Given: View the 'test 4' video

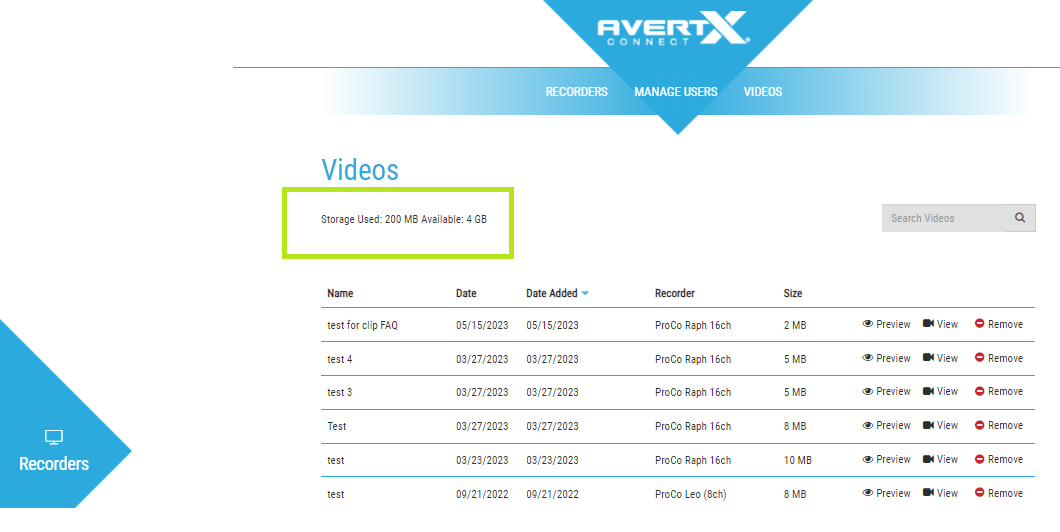Looking at the screenshot, I should pyautogui.click(x=940, y=358).
